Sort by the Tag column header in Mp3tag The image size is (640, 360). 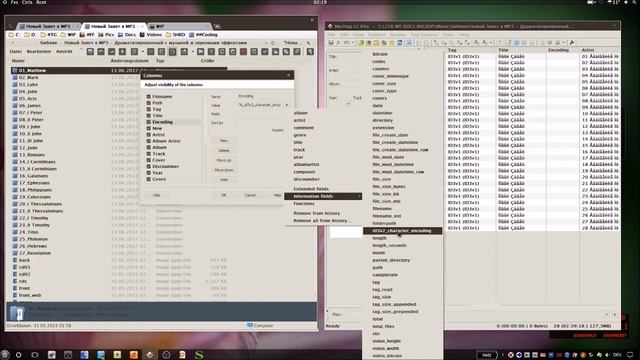point(452,50)
